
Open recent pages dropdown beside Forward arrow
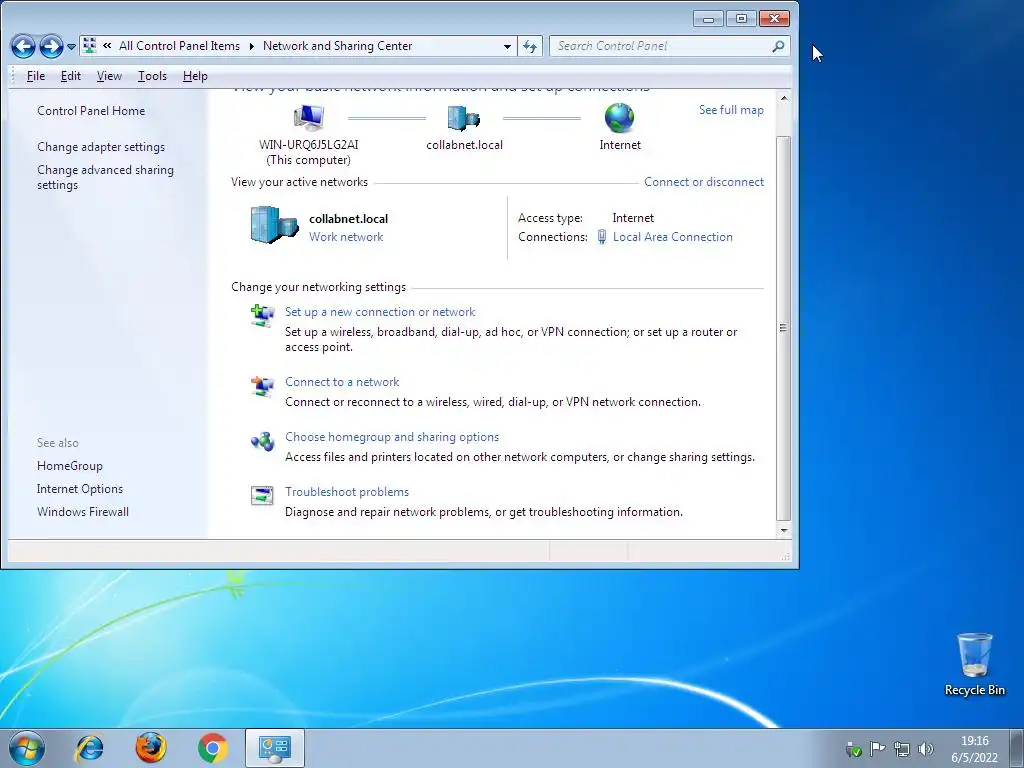tap(71, 47)
